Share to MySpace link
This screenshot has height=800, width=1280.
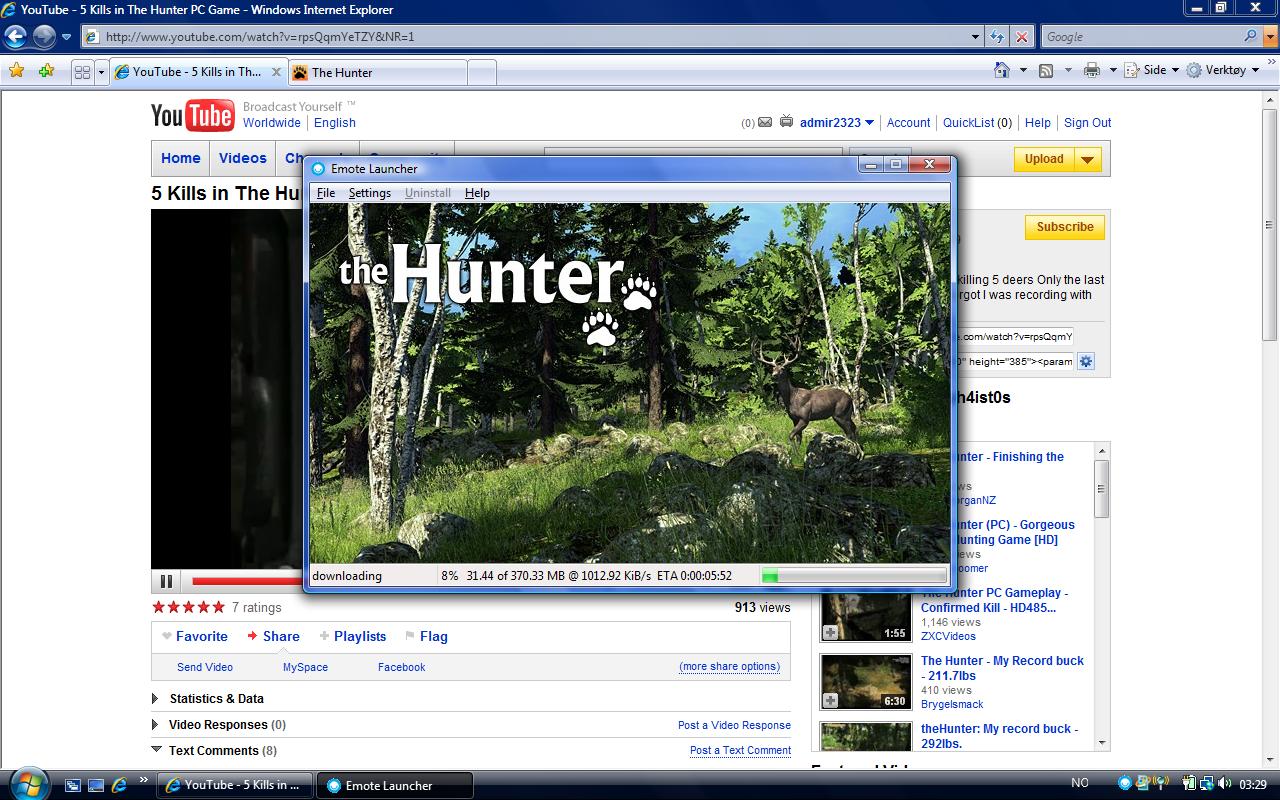click(305, 667)
